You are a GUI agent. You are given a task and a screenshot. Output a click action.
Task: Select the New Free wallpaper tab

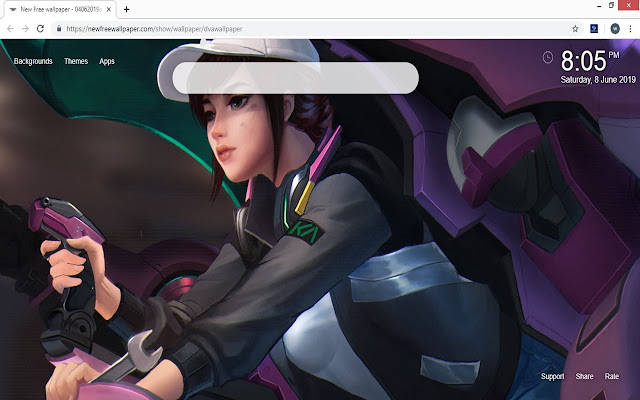60,9
